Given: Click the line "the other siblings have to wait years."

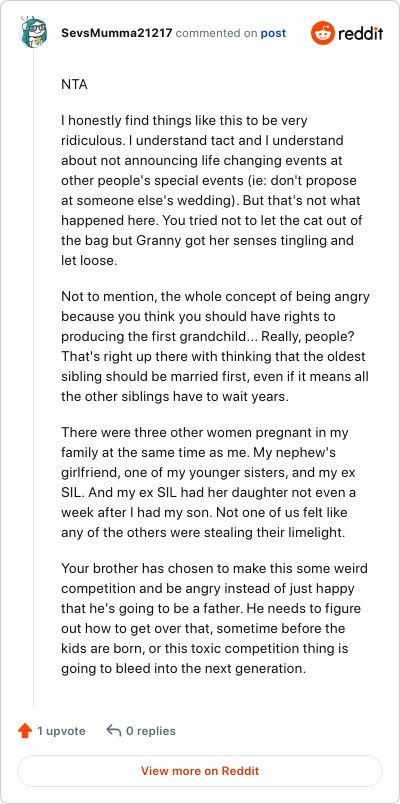Looking at the screenshot, I should [175, 397].
